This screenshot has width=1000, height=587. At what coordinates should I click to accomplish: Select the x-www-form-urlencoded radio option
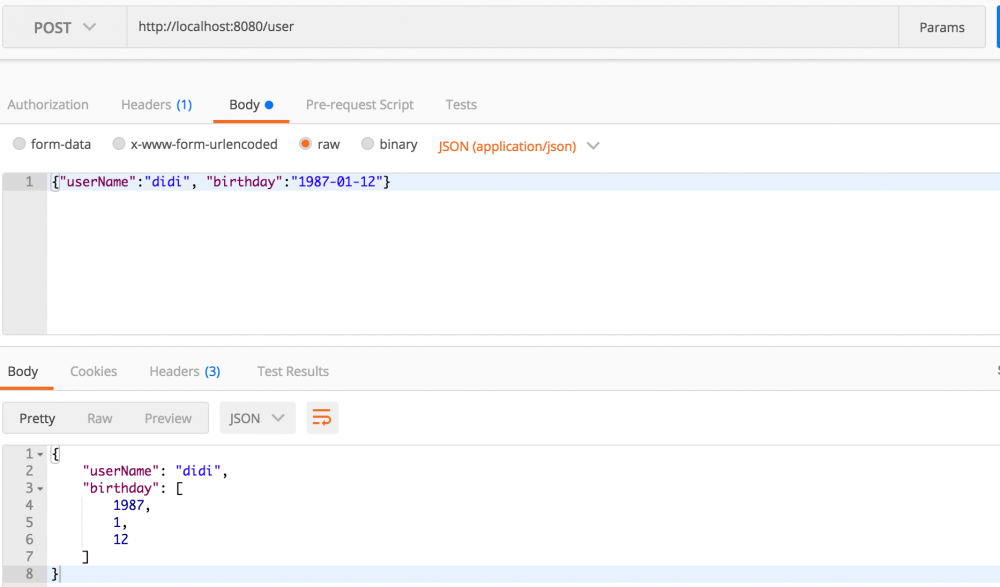[x=119, y=144]
